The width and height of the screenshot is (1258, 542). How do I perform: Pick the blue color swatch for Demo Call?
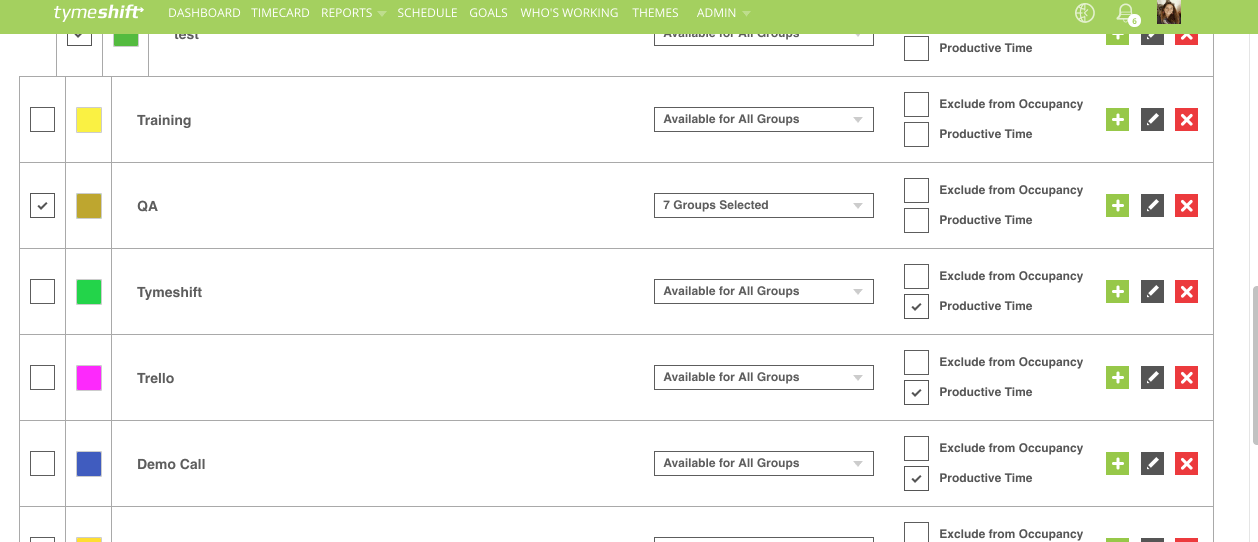[x=89, y=464]
